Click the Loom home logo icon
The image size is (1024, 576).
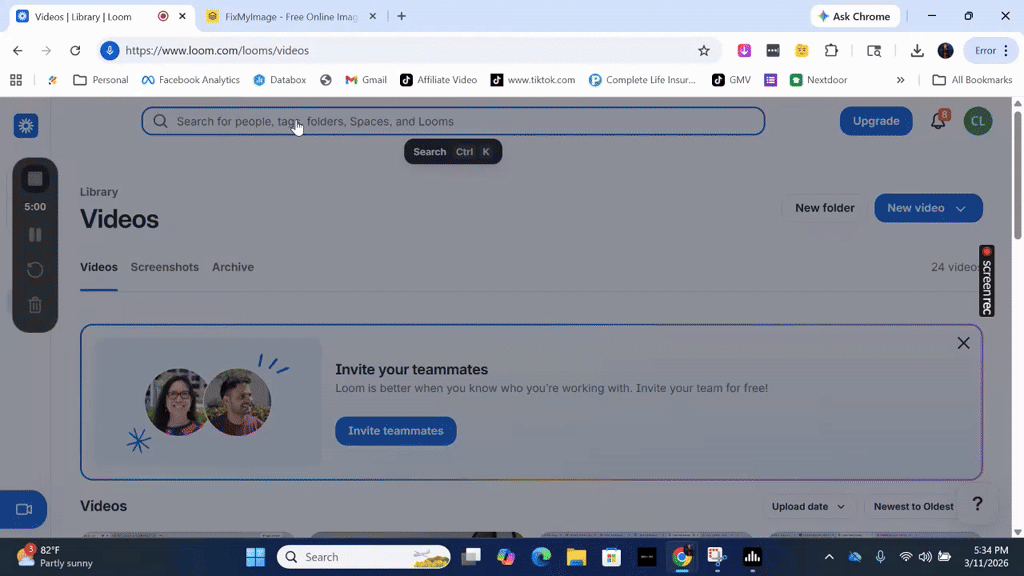point(26,125)
